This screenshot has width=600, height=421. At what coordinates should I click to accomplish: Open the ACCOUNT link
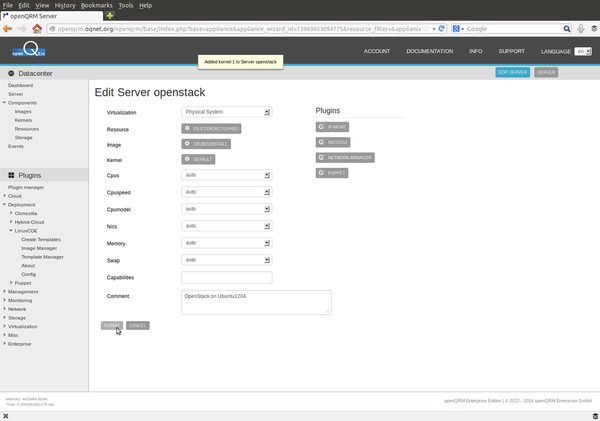point(377,51)
